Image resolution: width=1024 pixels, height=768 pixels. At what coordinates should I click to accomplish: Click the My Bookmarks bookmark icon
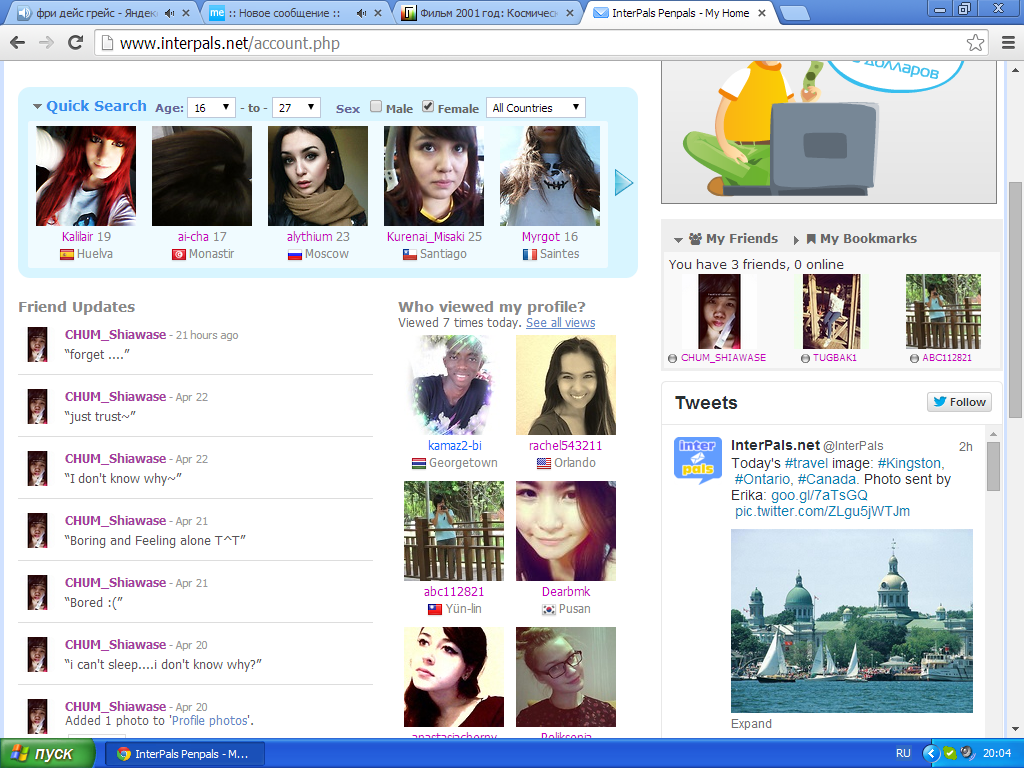tap(811, 239)
